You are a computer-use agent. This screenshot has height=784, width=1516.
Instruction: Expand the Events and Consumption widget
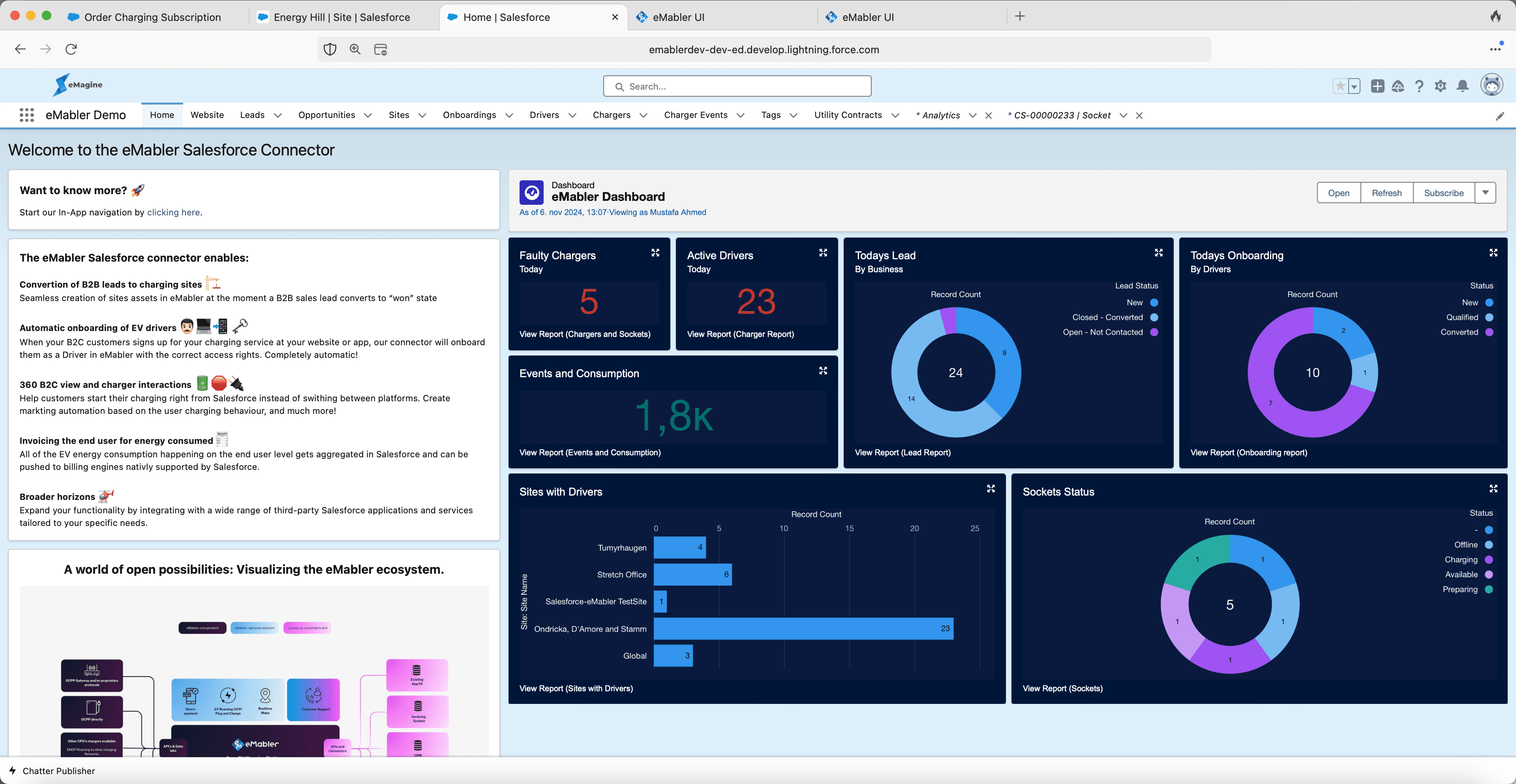tap(823, 371)
